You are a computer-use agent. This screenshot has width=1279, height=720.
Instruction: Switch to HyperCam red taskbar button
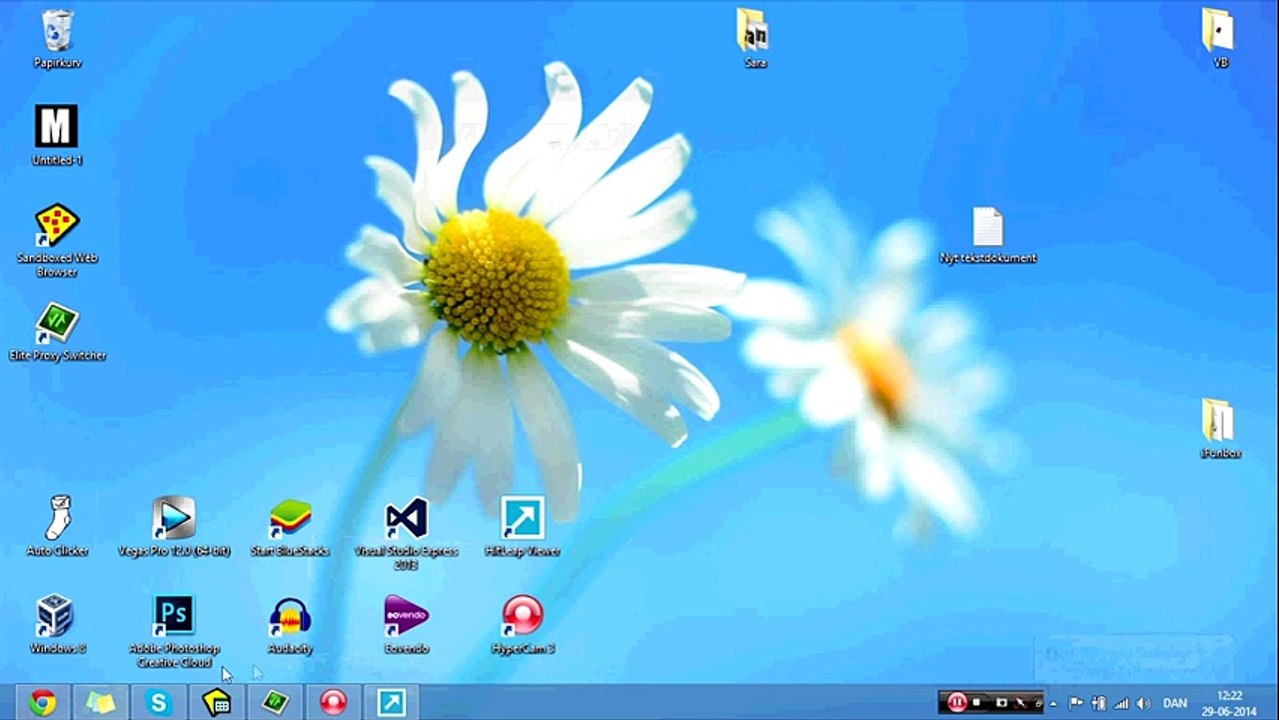pos(333,703)
